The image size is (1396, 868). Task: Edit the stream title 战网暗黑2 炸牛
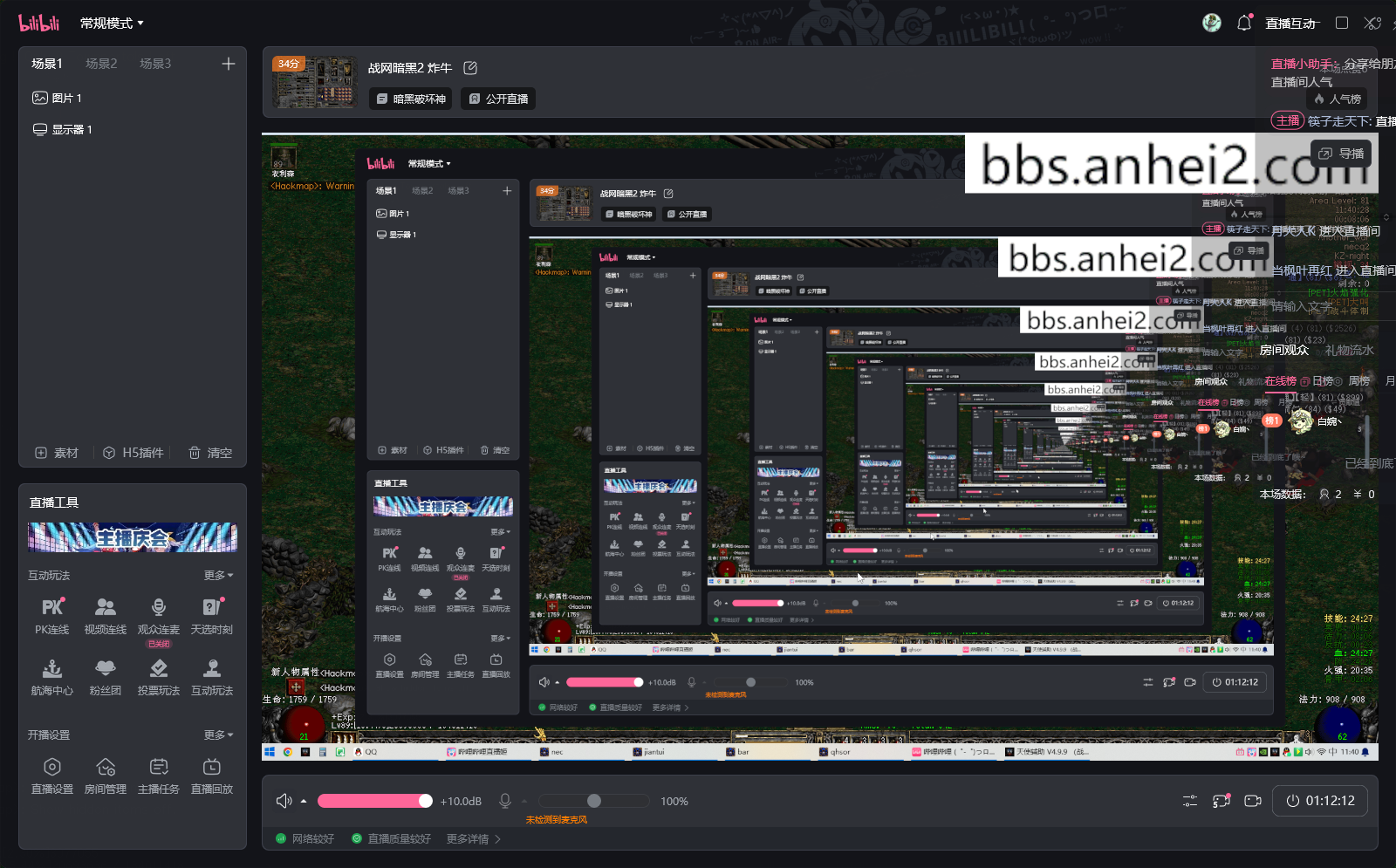coord(470,68)
